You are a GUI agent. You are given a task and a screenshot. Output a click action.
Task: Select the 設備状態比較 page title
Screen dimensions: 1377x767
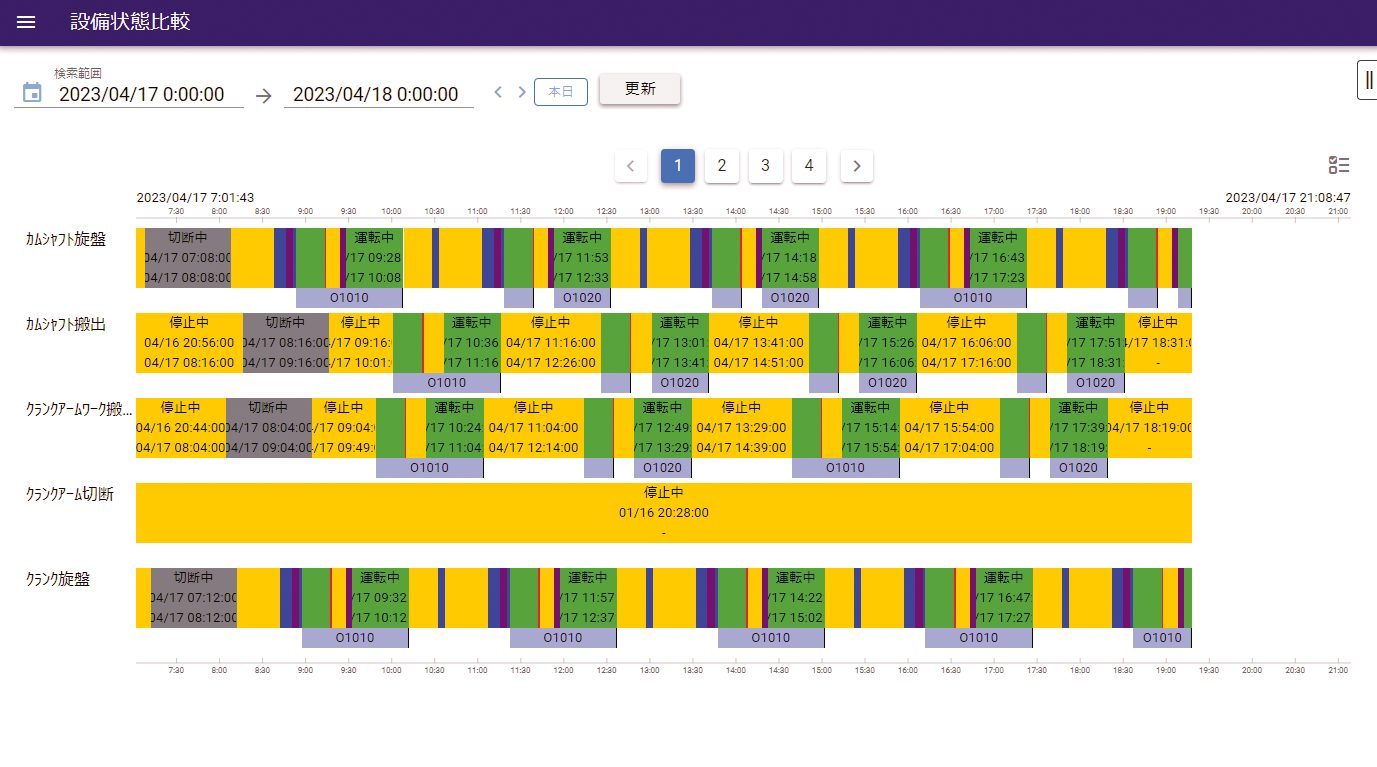click(x=130, y=22)
